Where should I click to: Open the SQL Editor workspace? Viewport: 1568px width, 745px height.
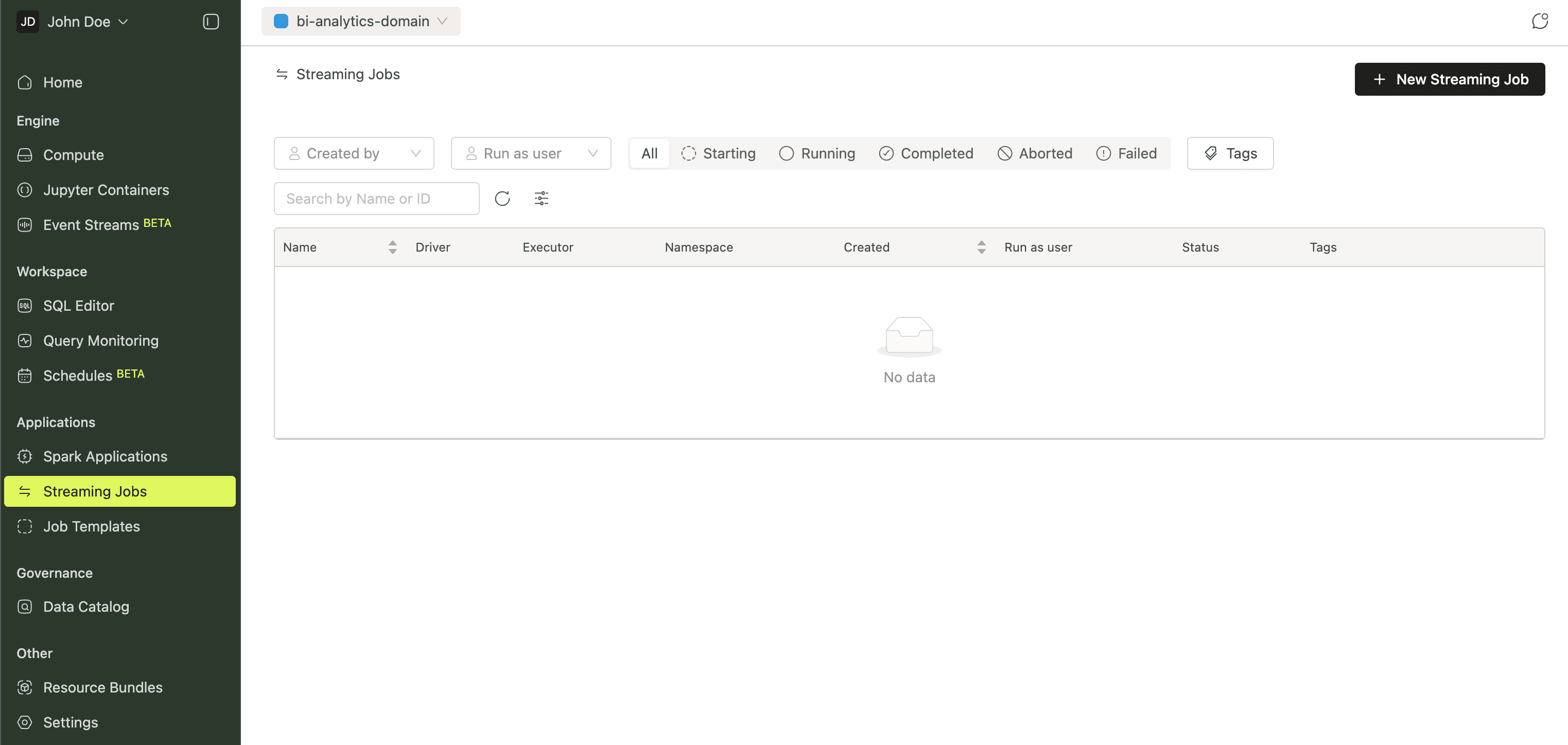79,306
